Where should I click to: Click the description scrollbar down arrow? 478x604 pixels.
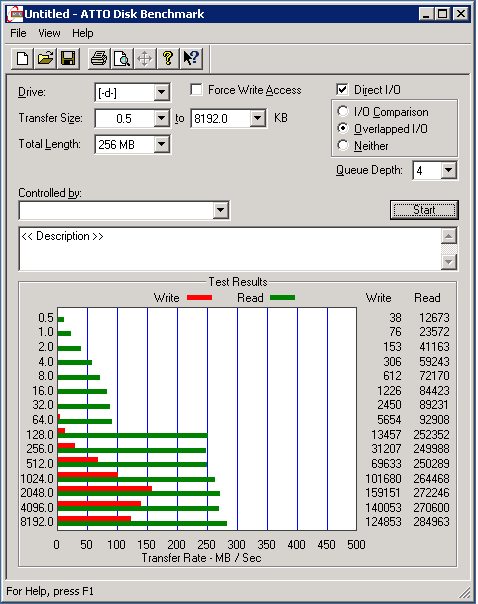pyautogui.click(x=449, y=262)
